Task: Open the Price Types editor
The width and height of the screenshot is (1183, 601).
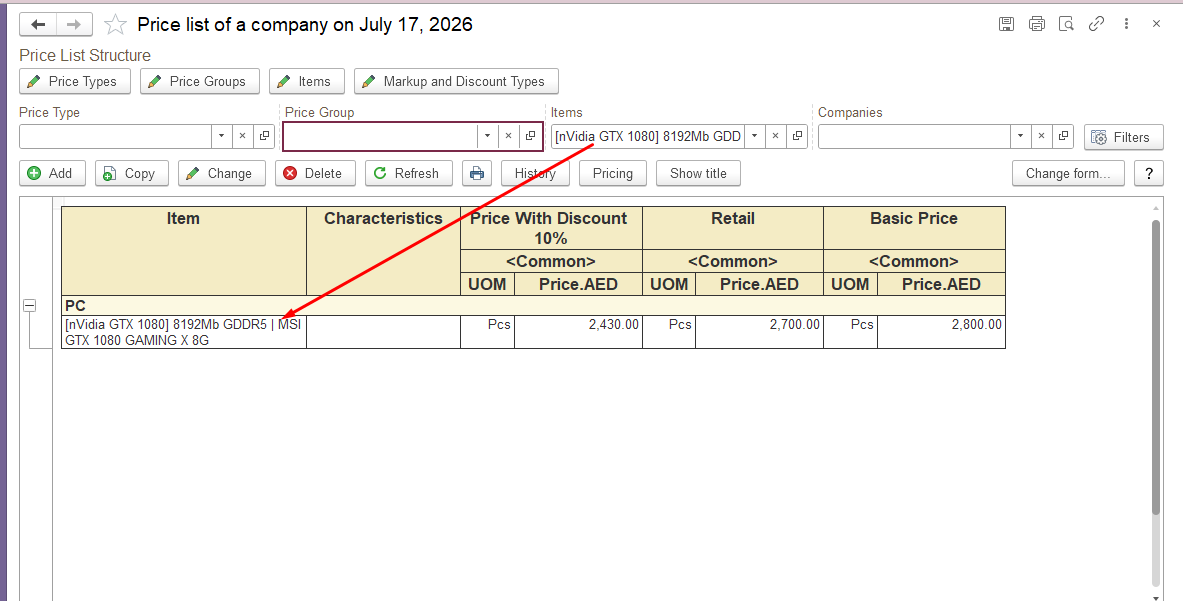Action: pyautogui.click(x=75, y=81)
